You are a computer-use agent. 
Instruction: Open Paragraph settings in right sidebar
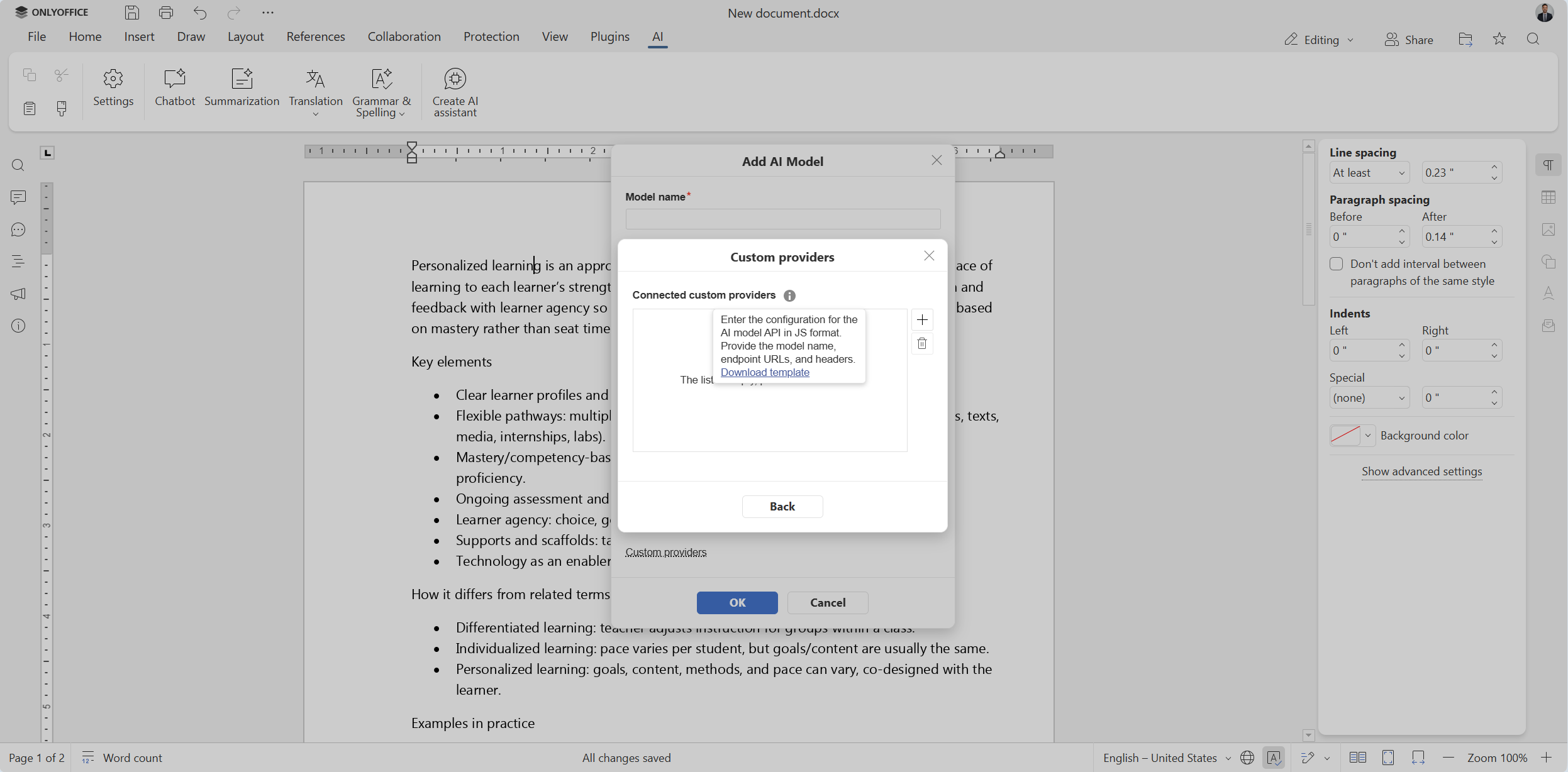[1549, 165]
